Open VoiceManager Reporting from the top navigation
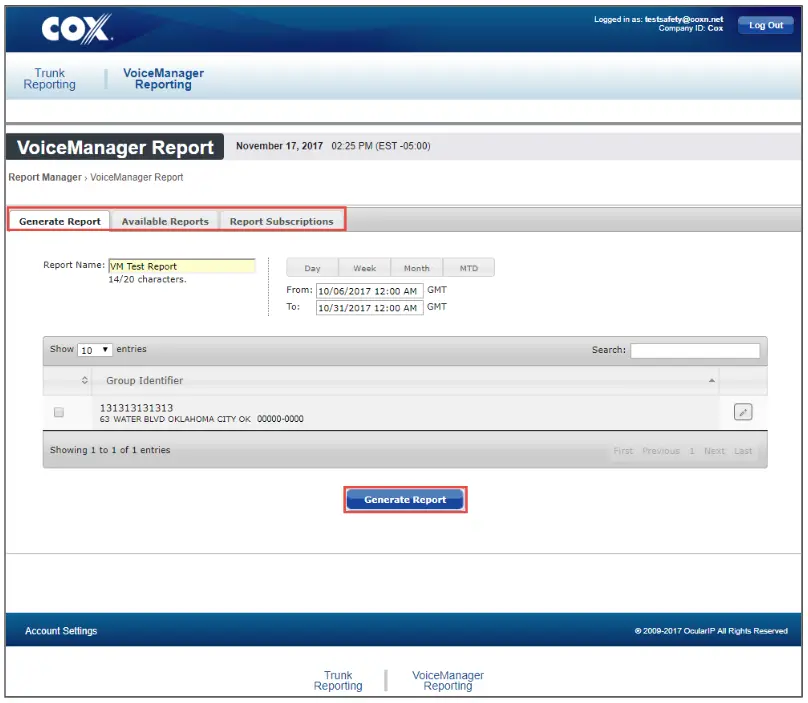The width and height of the screenshot is (808, 703). pos(162,79)
